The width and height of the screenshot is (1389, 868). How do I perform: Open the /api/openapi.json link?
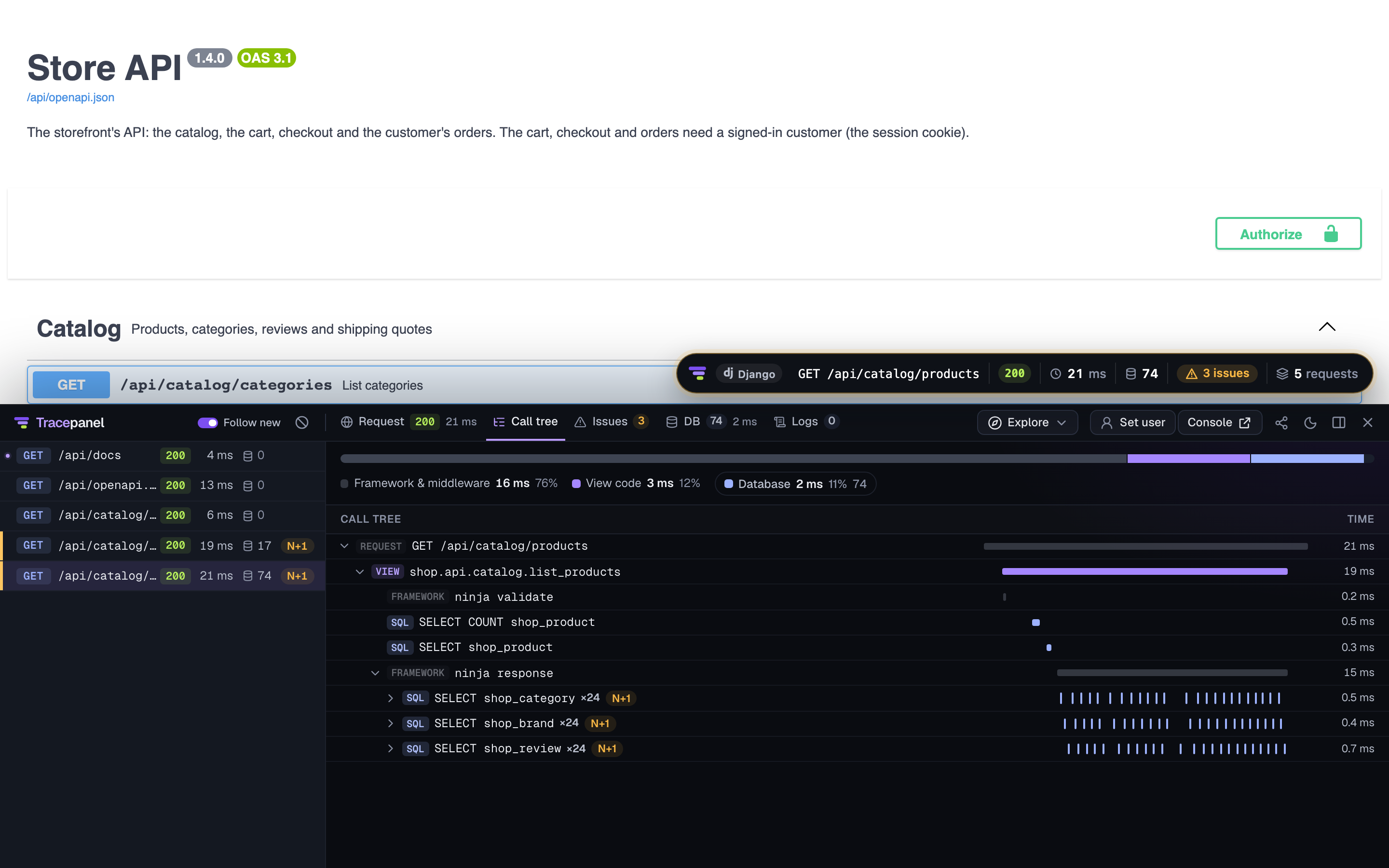[x=70, y=97]
